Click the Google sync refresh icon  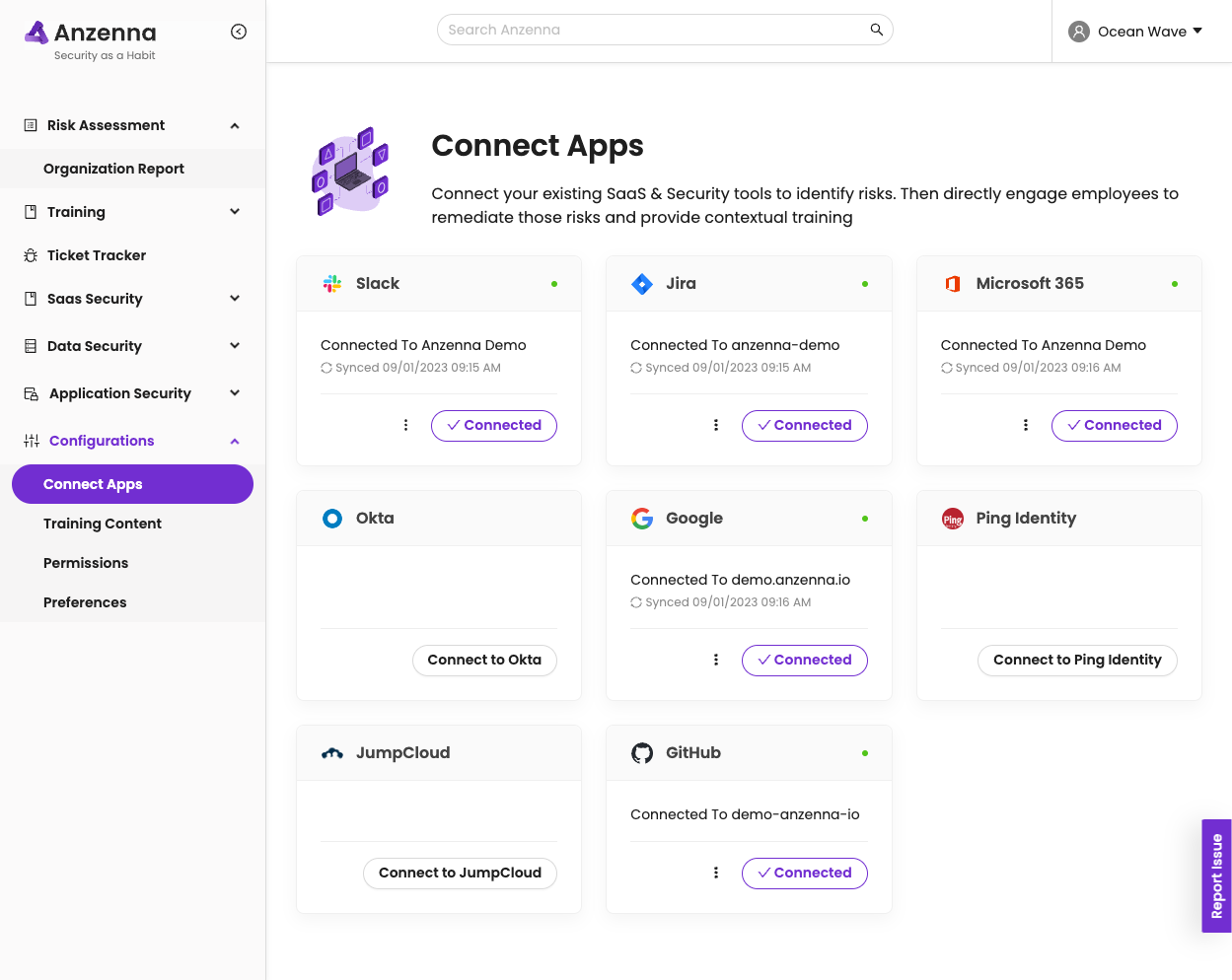(x=636, y=602)
